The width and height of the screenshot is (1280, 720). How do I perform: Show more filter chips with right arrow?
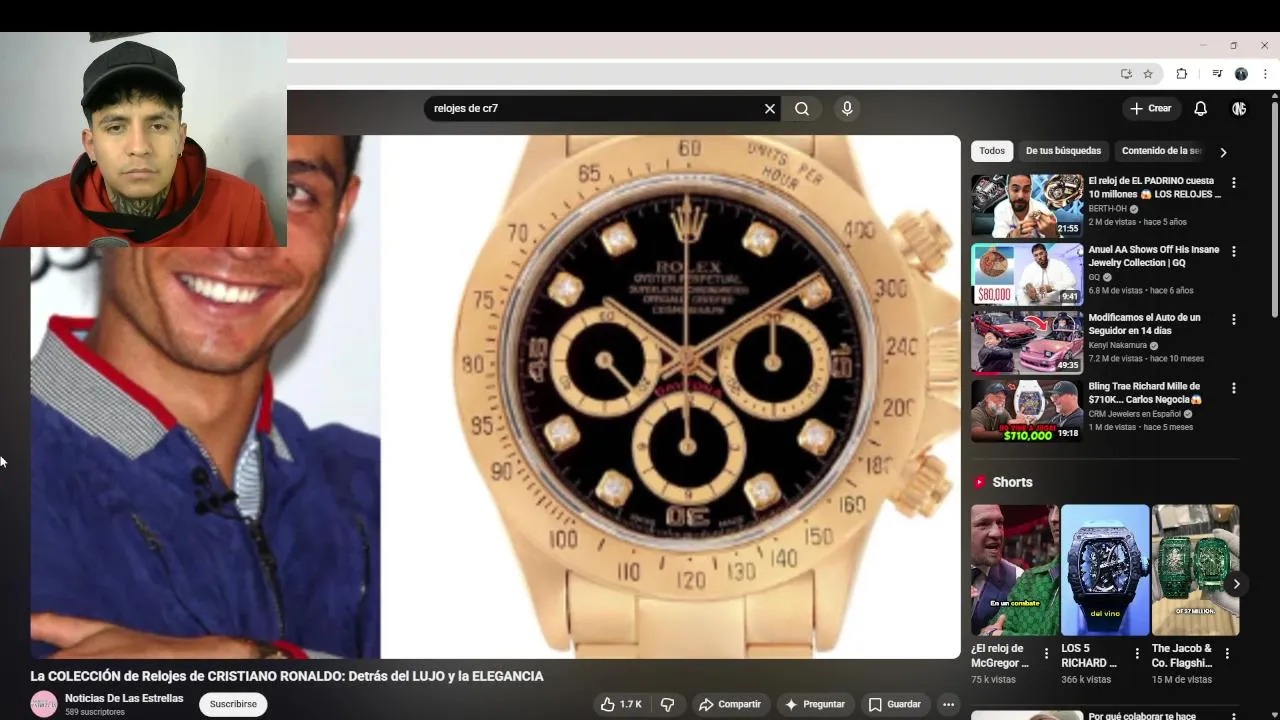(1223, 152)
